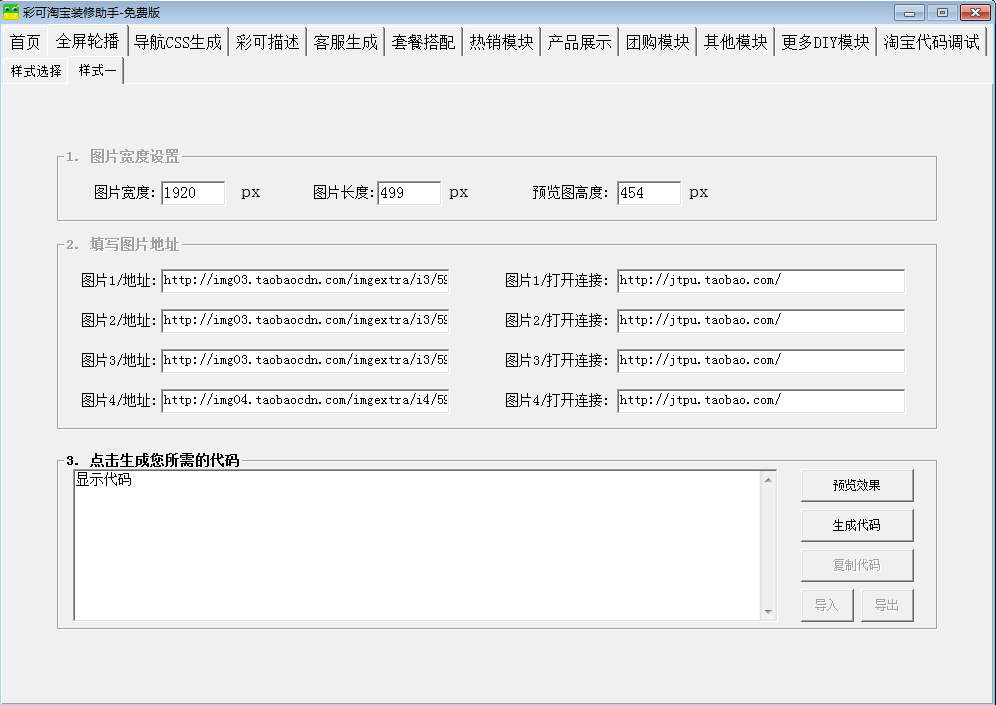996x705 pixels.
Task: Focus the 预览图高度 field
Action: (649, 193)
